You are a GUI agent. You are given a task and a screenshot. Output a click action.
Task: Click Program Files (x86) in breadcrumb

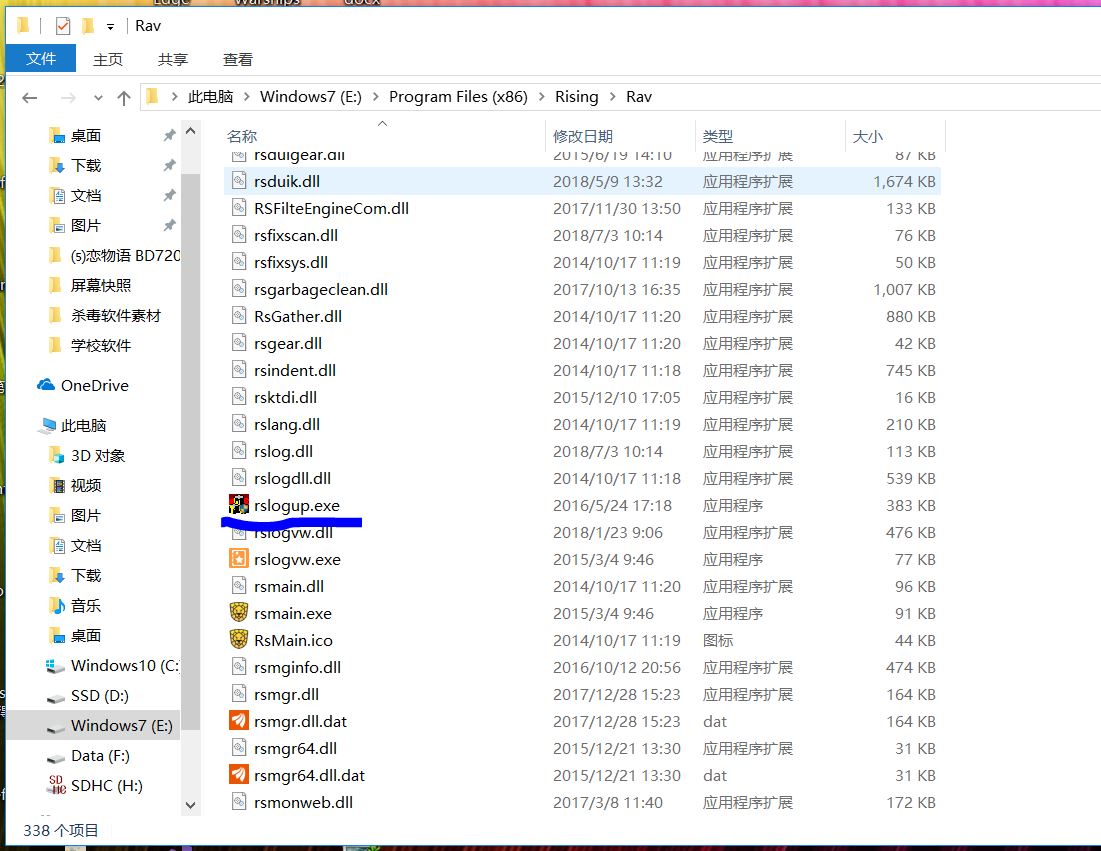pyautogui.click(x=459, y=97)
